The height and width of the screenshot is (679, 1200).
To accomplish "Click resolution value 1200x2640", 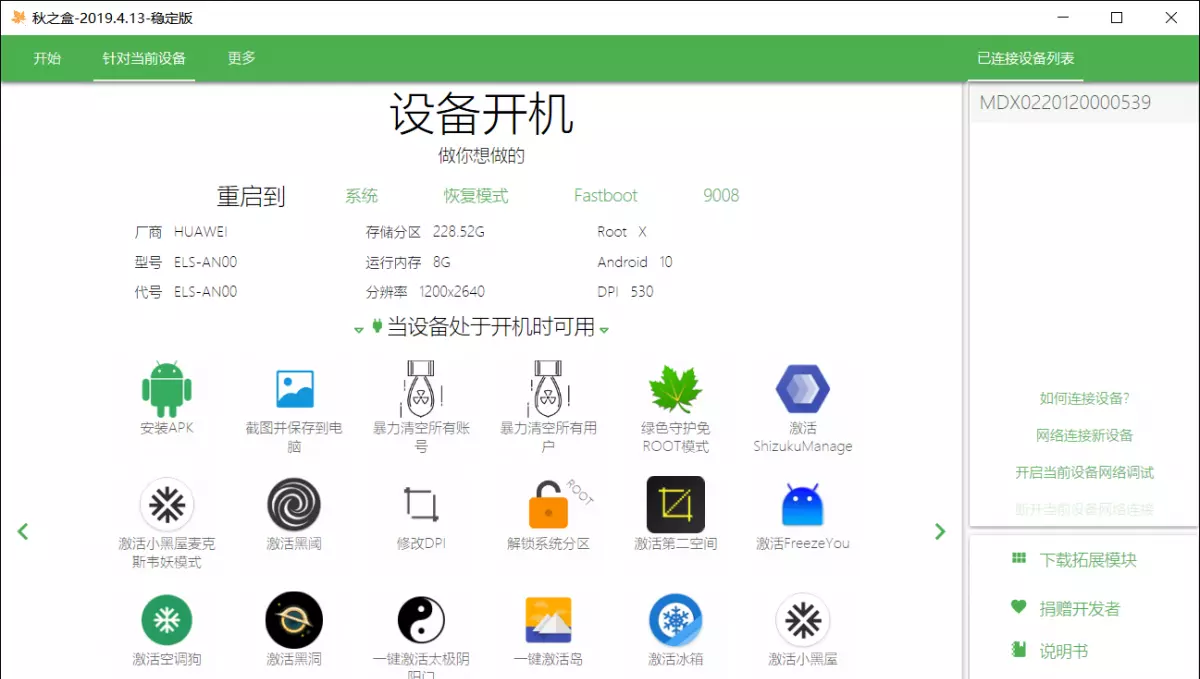I will click(x=452, y=292).
